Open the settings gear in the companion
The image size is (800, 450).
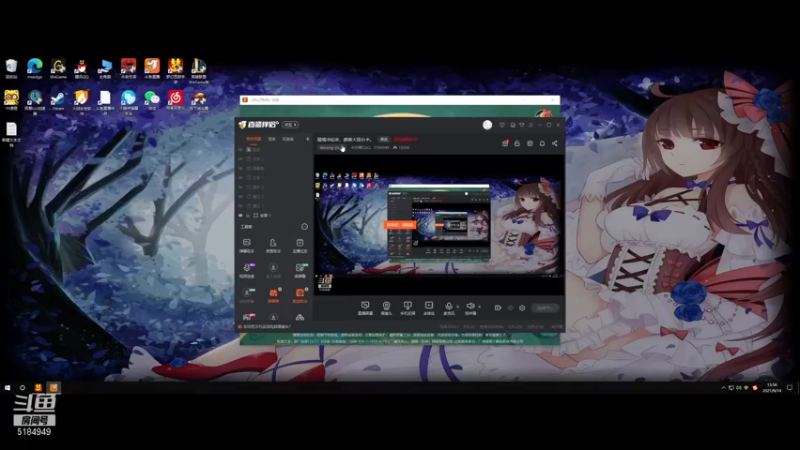tap(522, 308)
